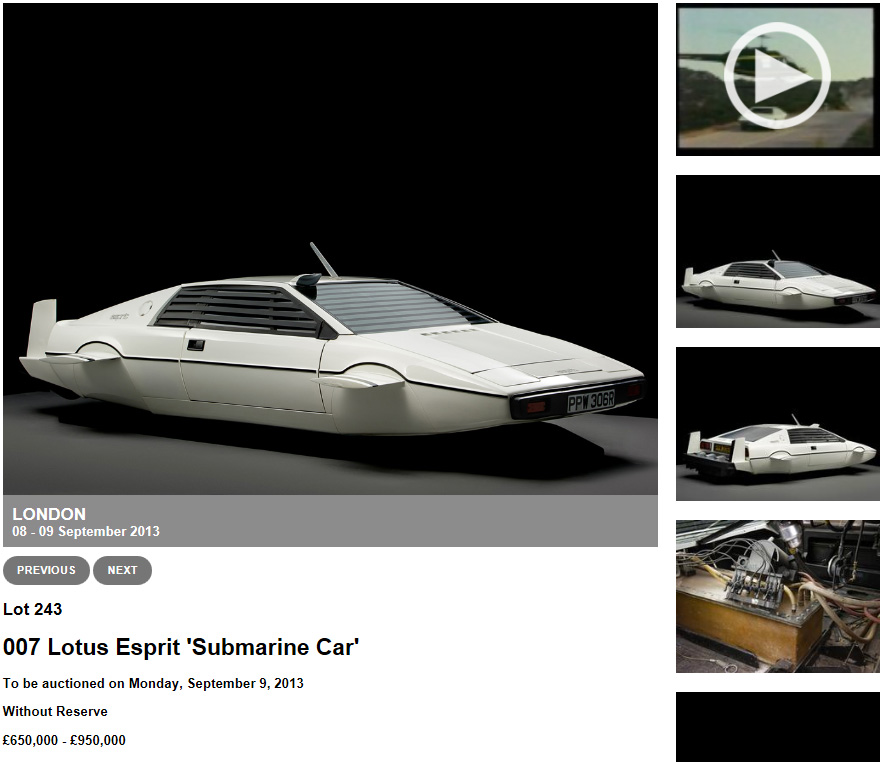
Task: Open the wiring and battery box thumbnail
Action: [x=778, y=596]
